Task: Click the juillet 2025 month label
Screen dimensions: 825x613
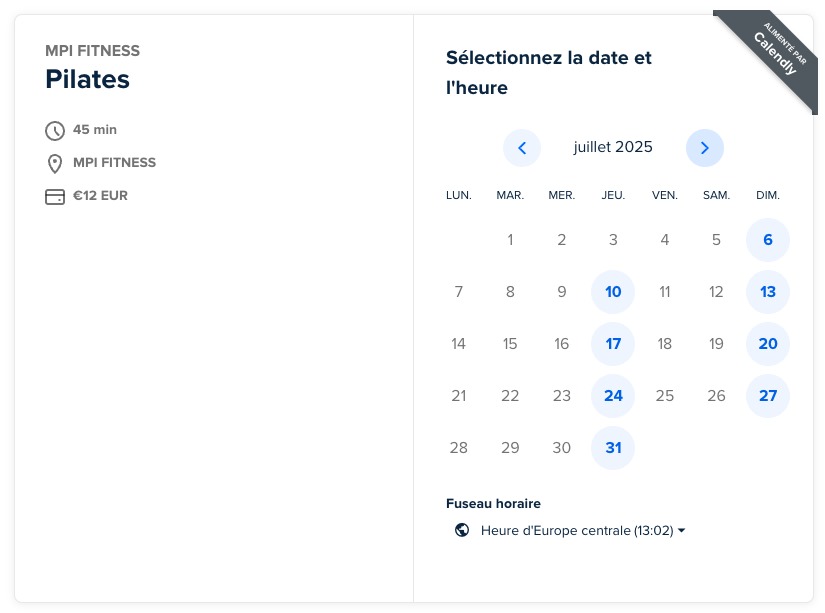Action: (613, 148)
